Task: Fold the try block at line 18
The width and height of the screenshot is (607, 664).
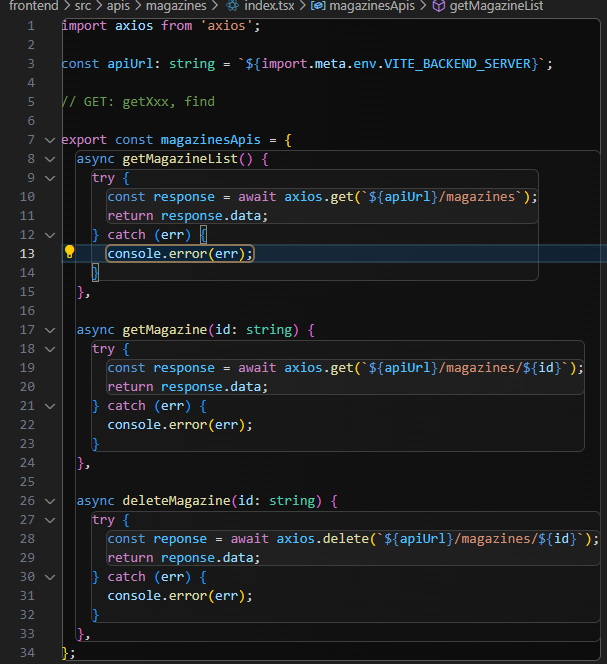Action: tap(50, 349)
